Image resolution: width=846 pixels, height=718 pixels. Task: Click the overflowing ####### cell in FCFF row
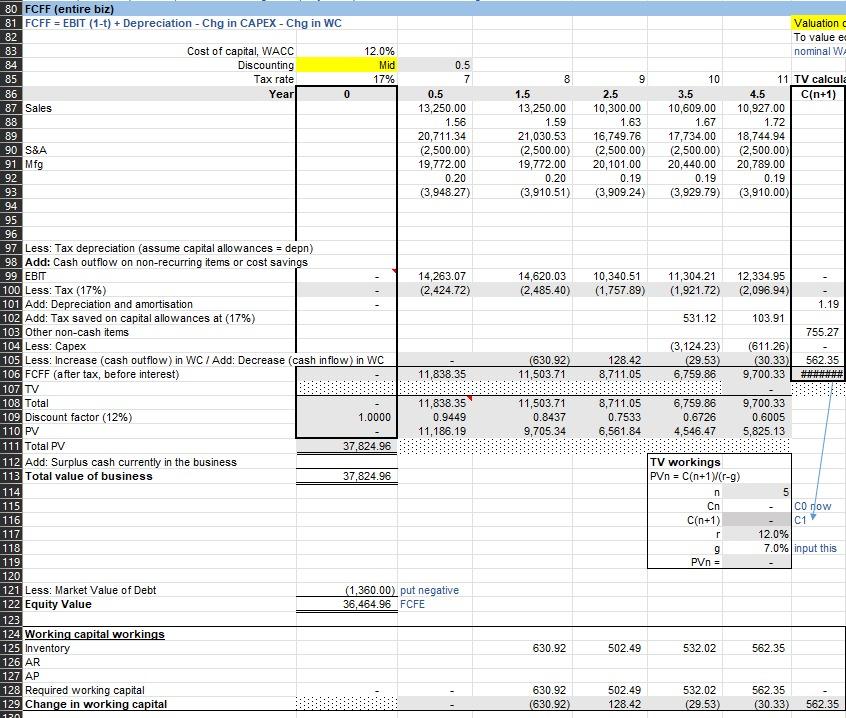[819, 374]
